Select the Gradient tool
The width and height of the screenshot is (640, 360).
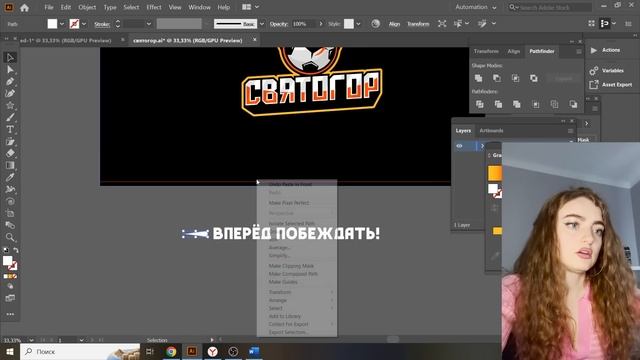[10, 165]
